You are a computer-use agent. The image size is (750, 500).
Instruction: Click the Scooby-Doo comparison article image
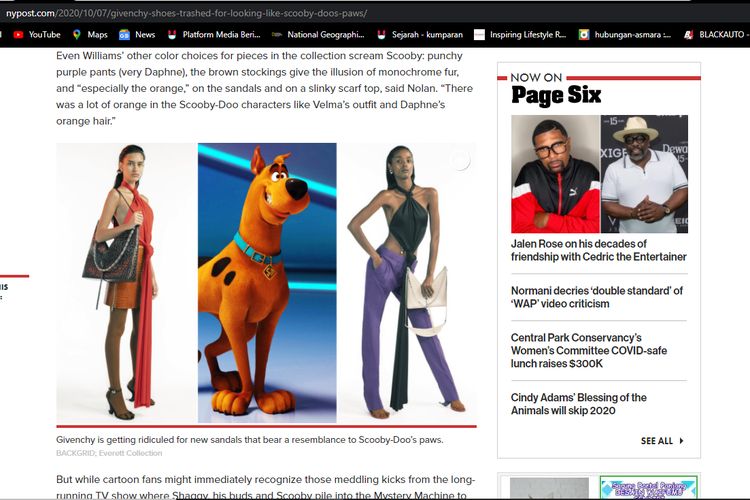pyautogui.click(x=265, y=283)
